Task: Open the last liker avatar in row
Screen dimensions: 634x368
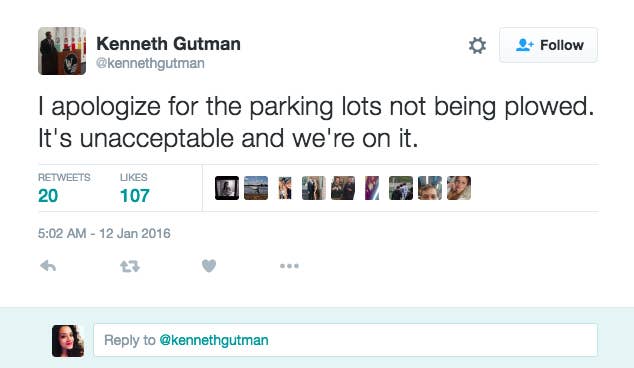Action: (x=459, y=188)
